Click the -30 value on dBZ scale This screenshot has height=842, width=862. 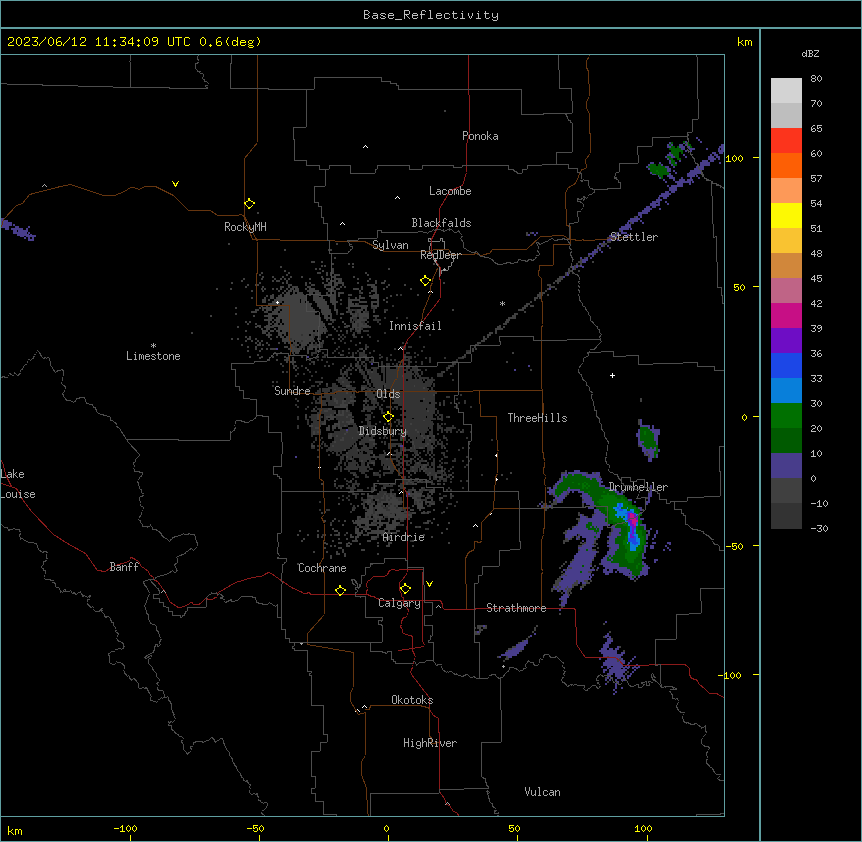[819, 528]
